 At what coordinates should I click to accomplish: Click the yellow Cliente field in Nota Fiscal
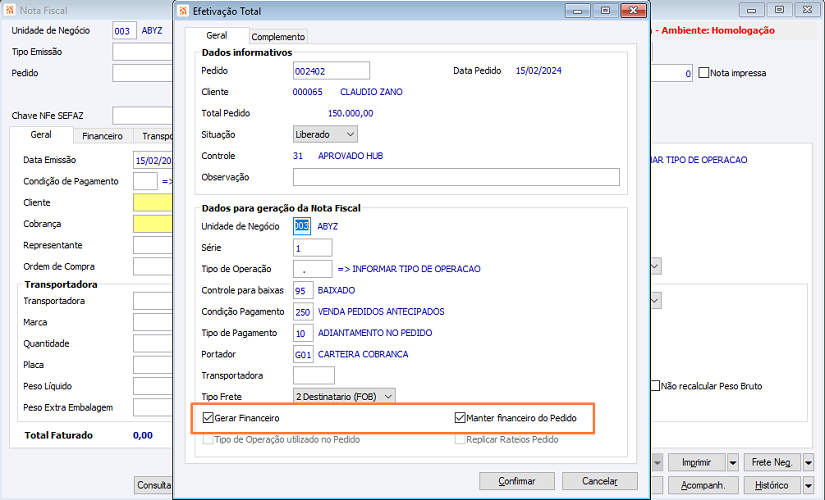pyautogui.click(x=153, y=203)
